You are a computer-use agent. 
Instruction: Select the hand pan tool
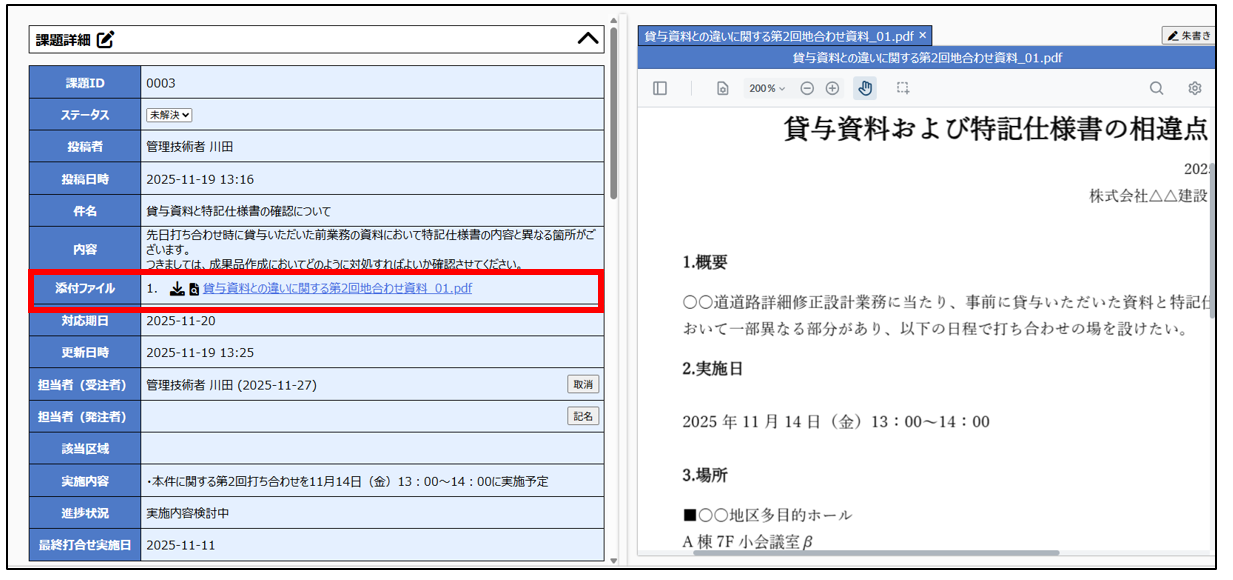pyautogui.click(x=865, y=88)
